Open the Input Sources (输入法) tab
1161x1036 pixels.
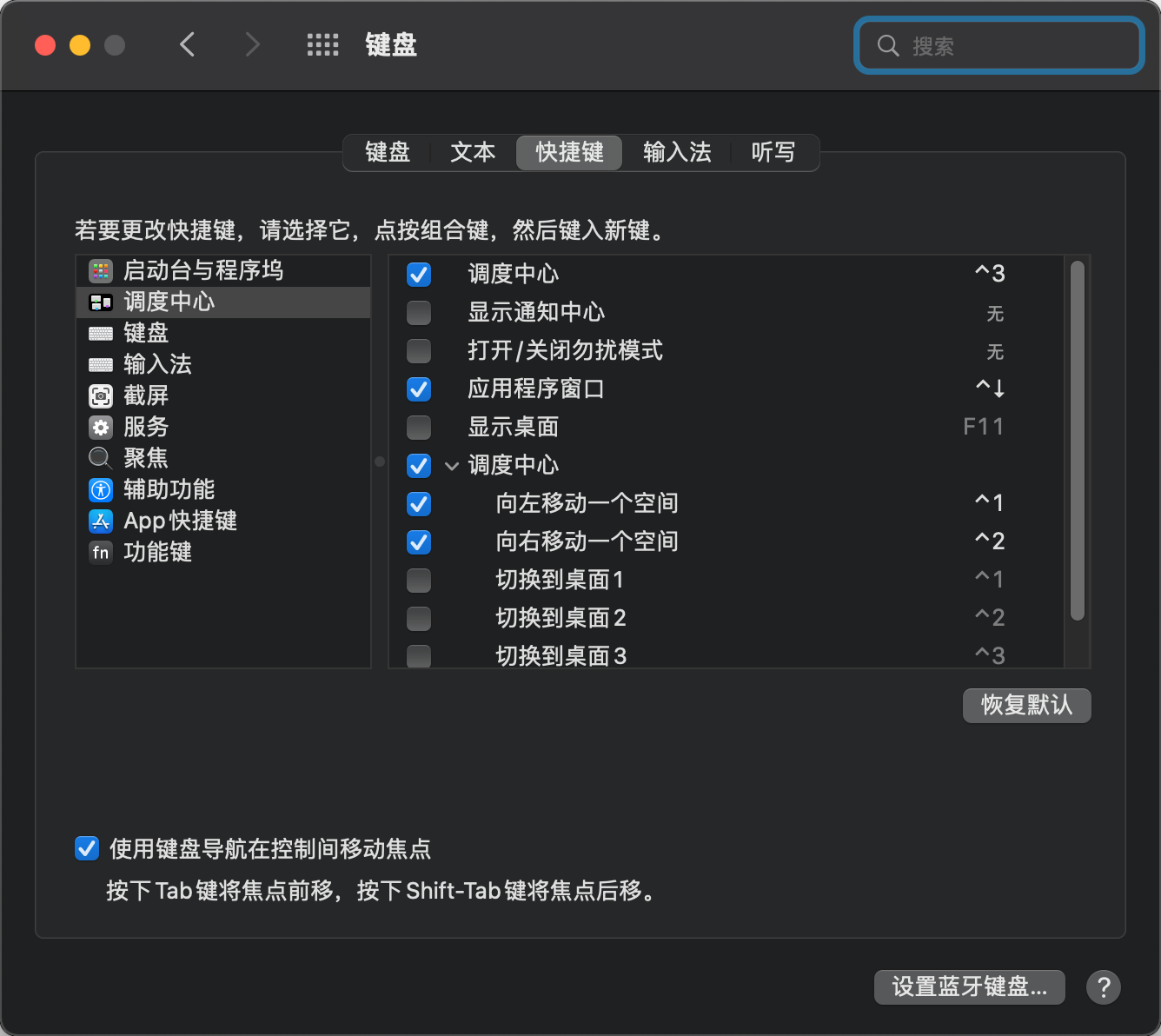(677, 153)
